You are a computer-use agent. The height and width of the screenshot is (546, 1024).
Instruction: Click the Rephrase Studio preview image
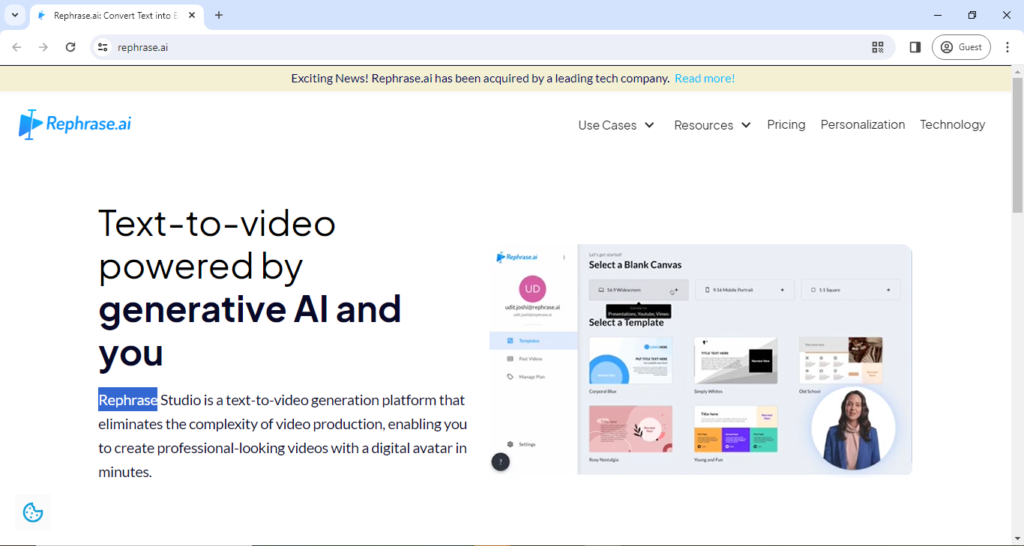pyautogui.click(x=700, y=360)
